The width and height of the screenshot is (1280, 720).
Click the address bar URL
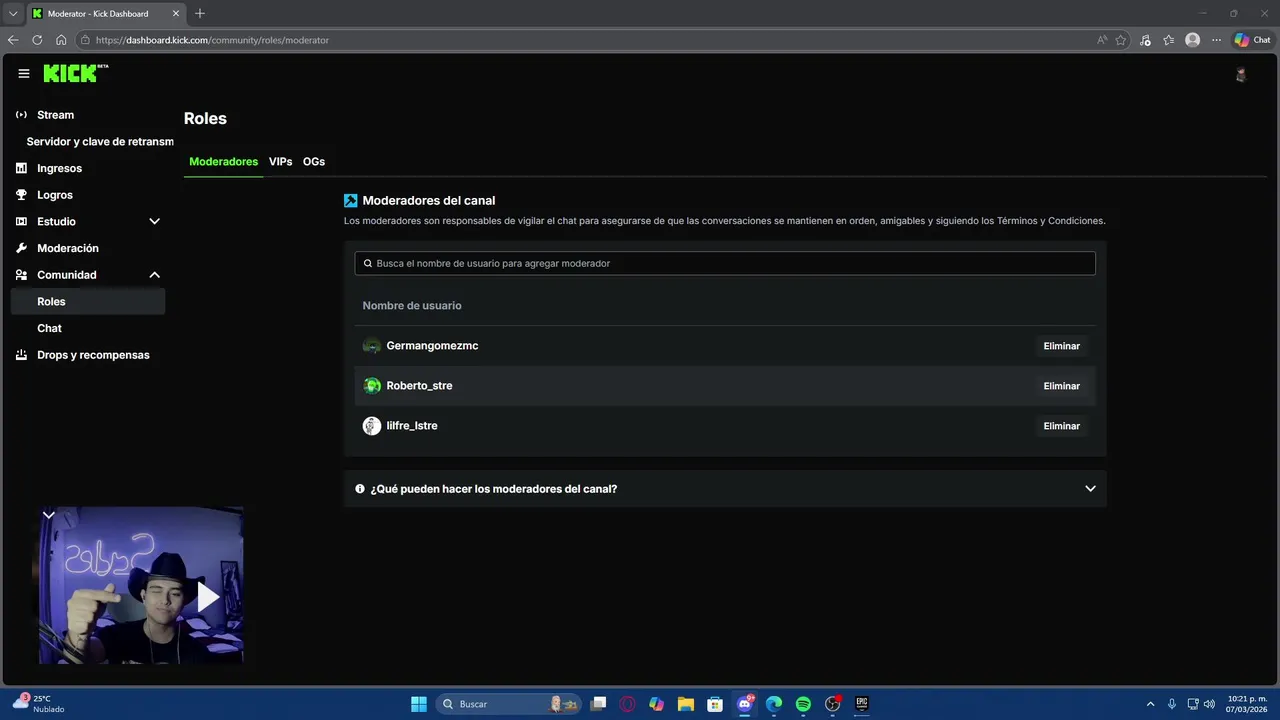click(x=212, y=40)
